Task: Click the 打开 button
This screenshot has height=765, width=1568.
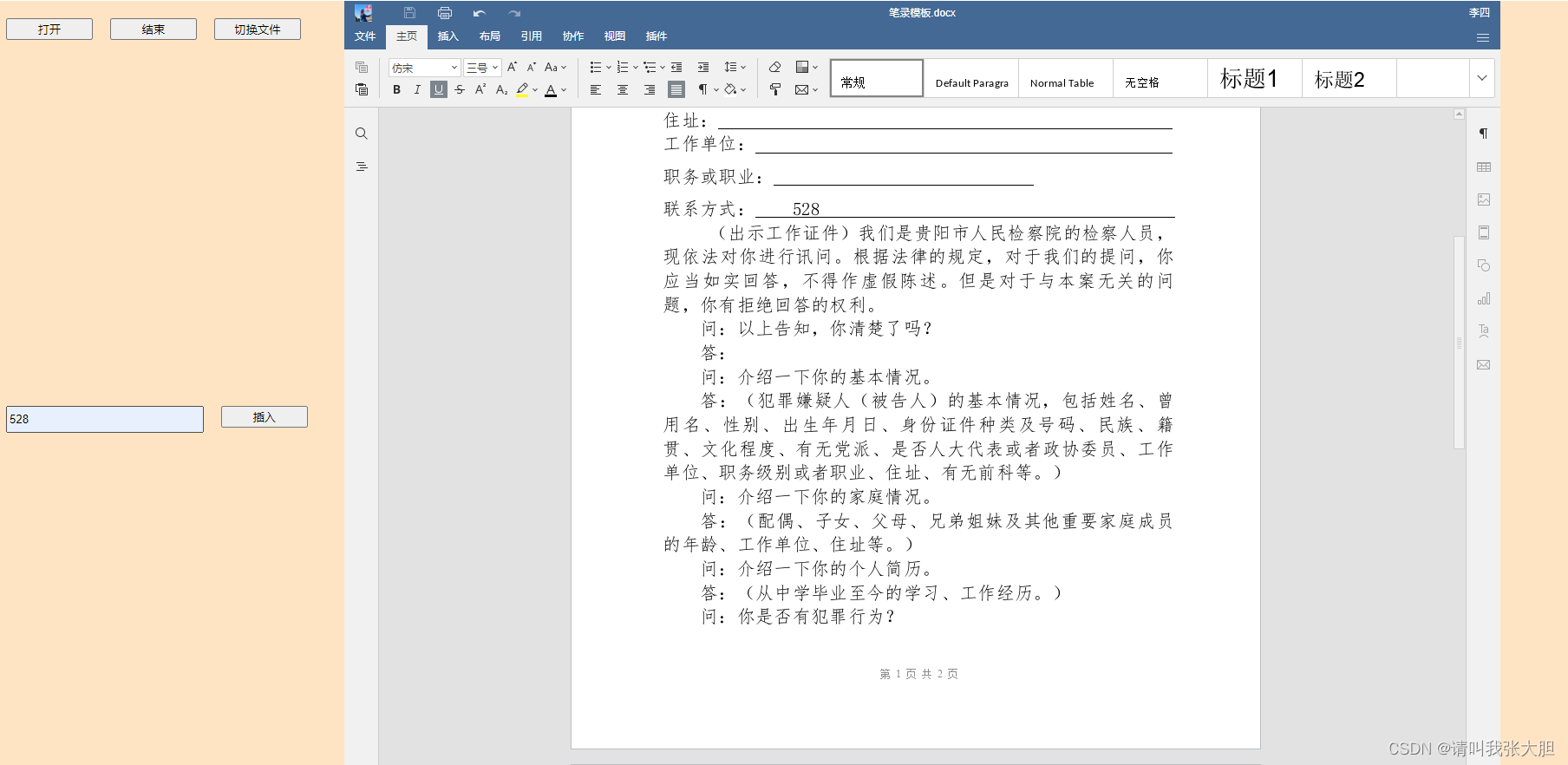Action: (x=49, y=29)
